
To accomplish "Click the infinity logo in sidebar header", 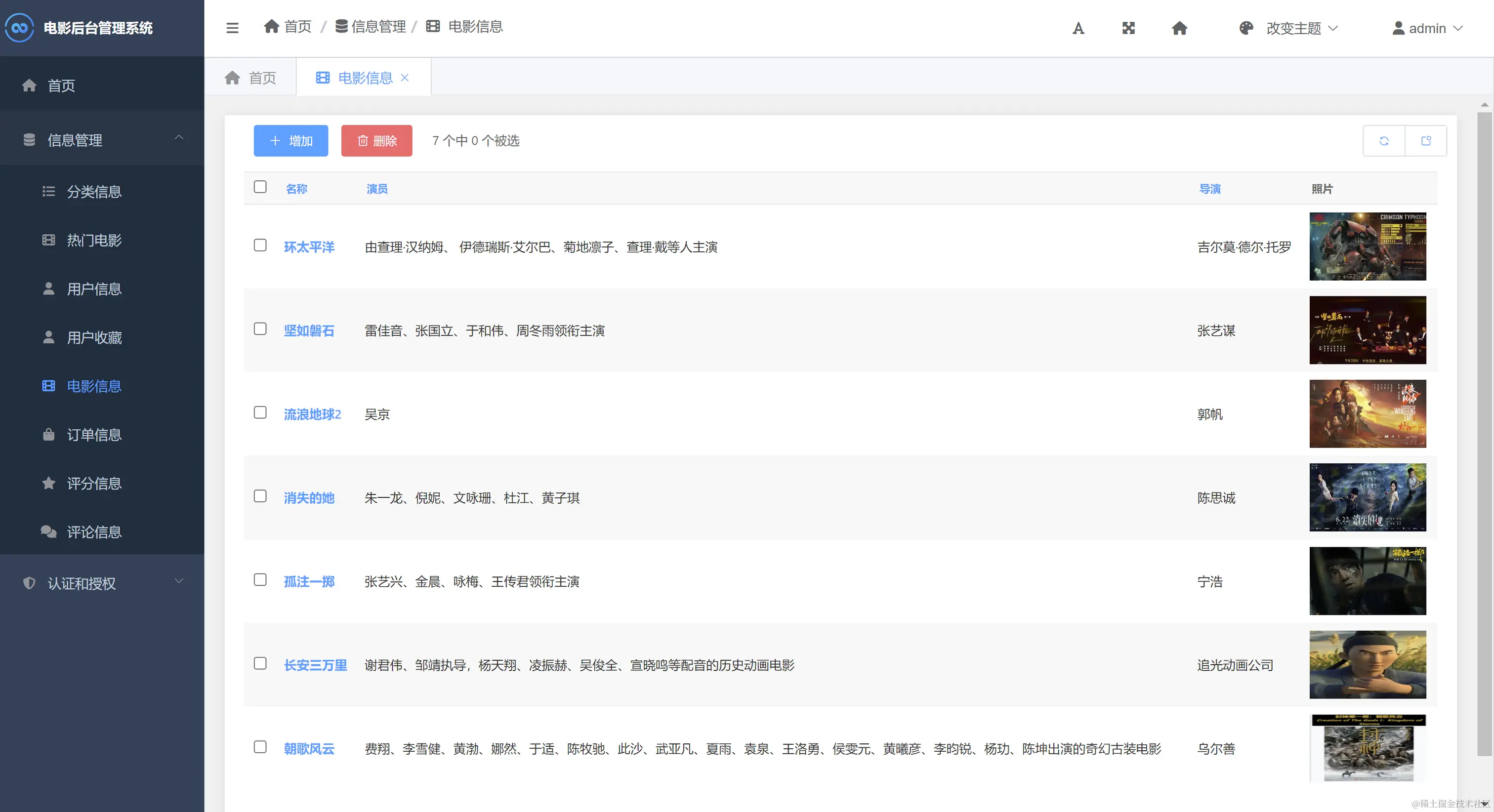I will (x=20, y=28).
